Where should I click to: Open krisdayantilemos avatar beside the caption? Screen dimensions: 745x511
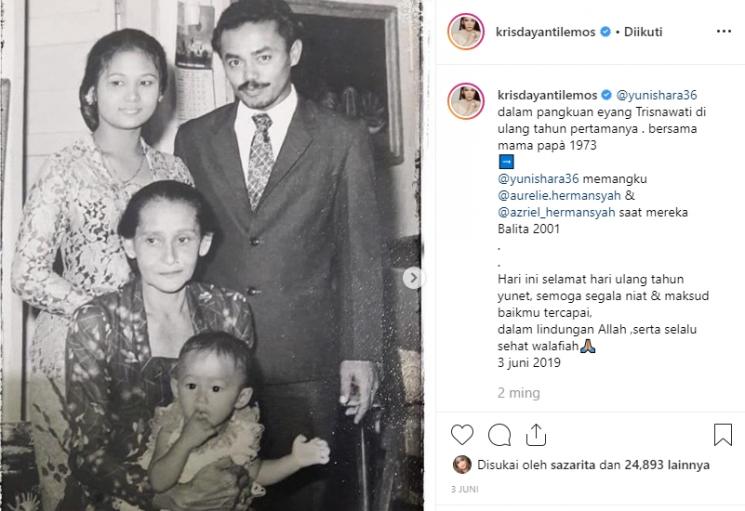tap(466, 101)
